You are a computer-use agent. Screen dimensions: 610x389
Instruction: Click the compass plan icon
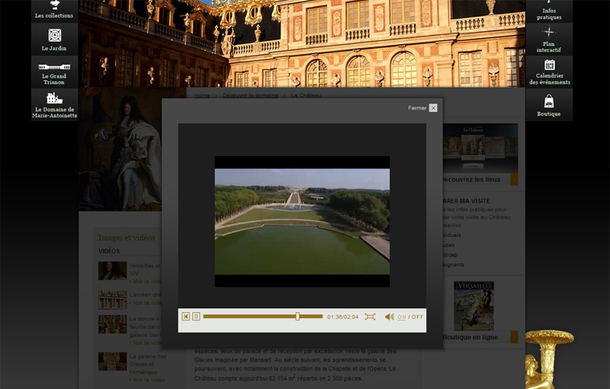click(549, 32)
